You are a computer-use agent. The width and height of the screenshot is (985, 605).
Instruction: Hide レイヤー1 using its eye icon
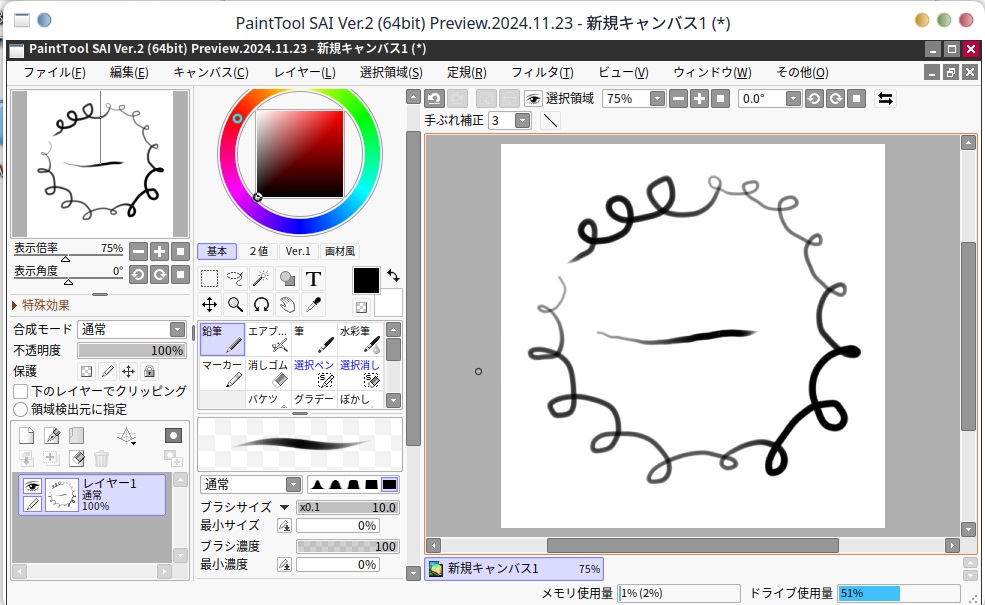32,486
